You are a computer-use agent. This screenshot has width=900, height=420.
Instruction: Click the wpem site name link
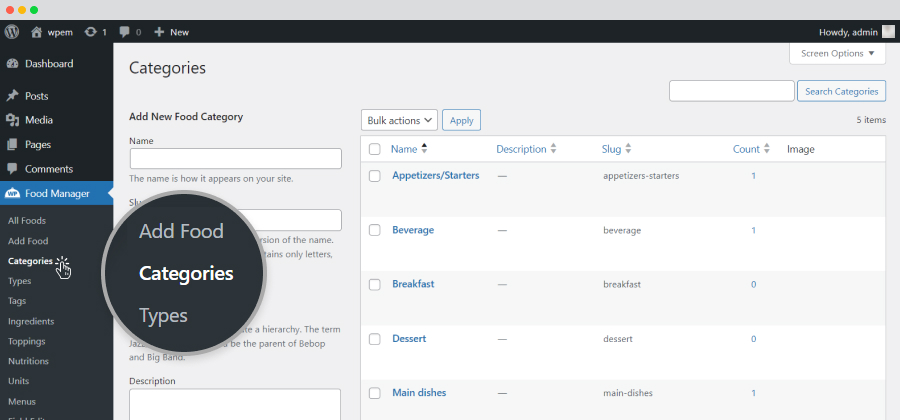click(60, 32)
